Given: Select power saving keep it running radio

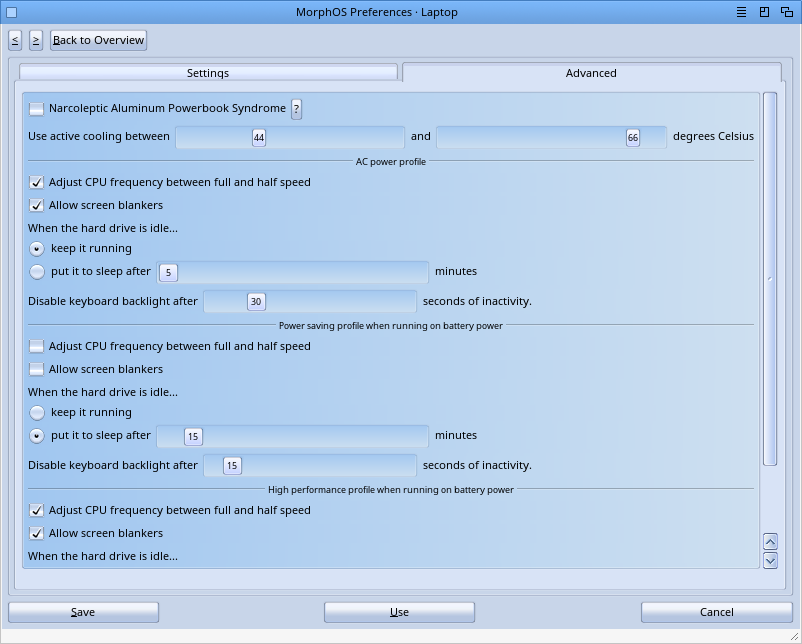Looking at the screenshot, I should click(37, 413).
